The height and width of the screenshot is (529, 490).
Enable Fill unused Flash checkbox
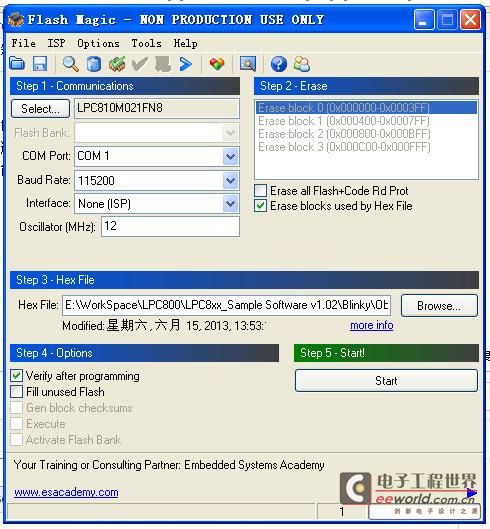coord(17,392)
